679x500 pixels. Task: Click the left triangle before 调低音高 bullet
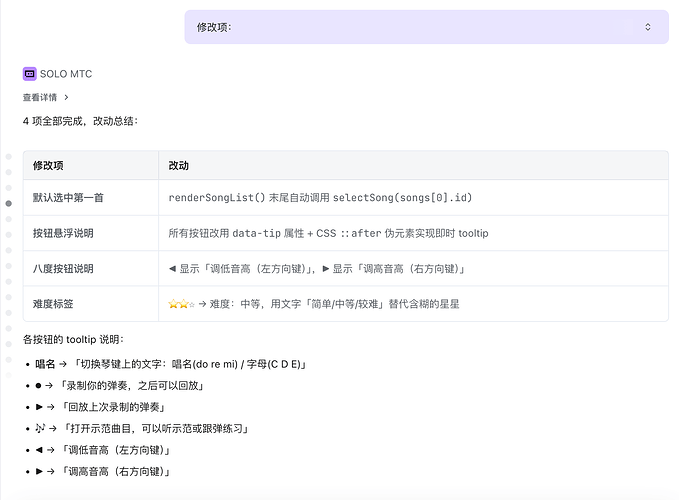click(x=39, y=450)
